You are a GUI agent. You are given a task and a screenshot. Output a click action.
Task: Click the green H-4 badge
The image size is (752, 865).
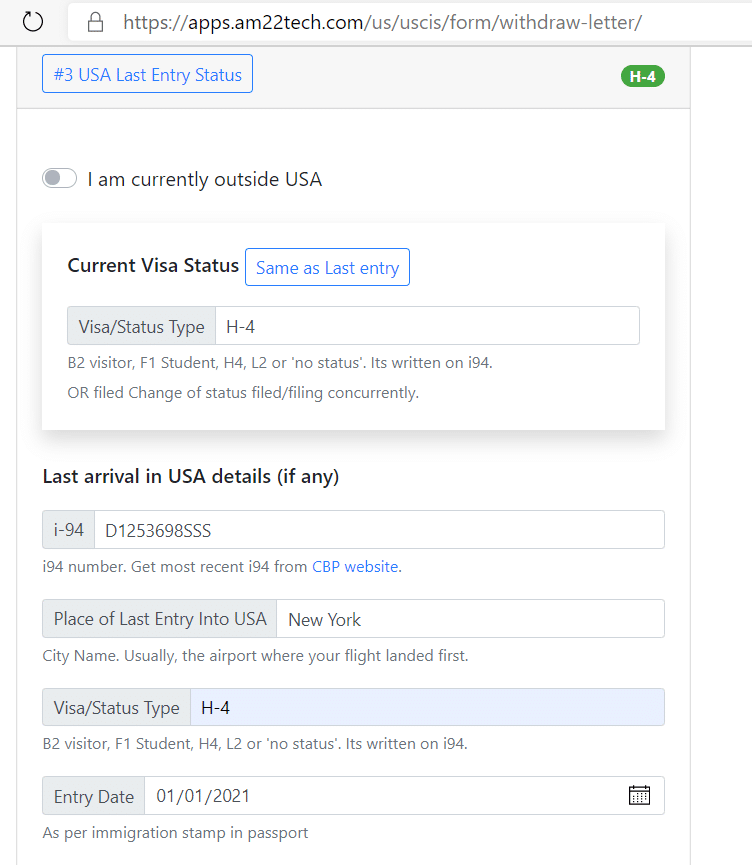click(x=643, y=76)
